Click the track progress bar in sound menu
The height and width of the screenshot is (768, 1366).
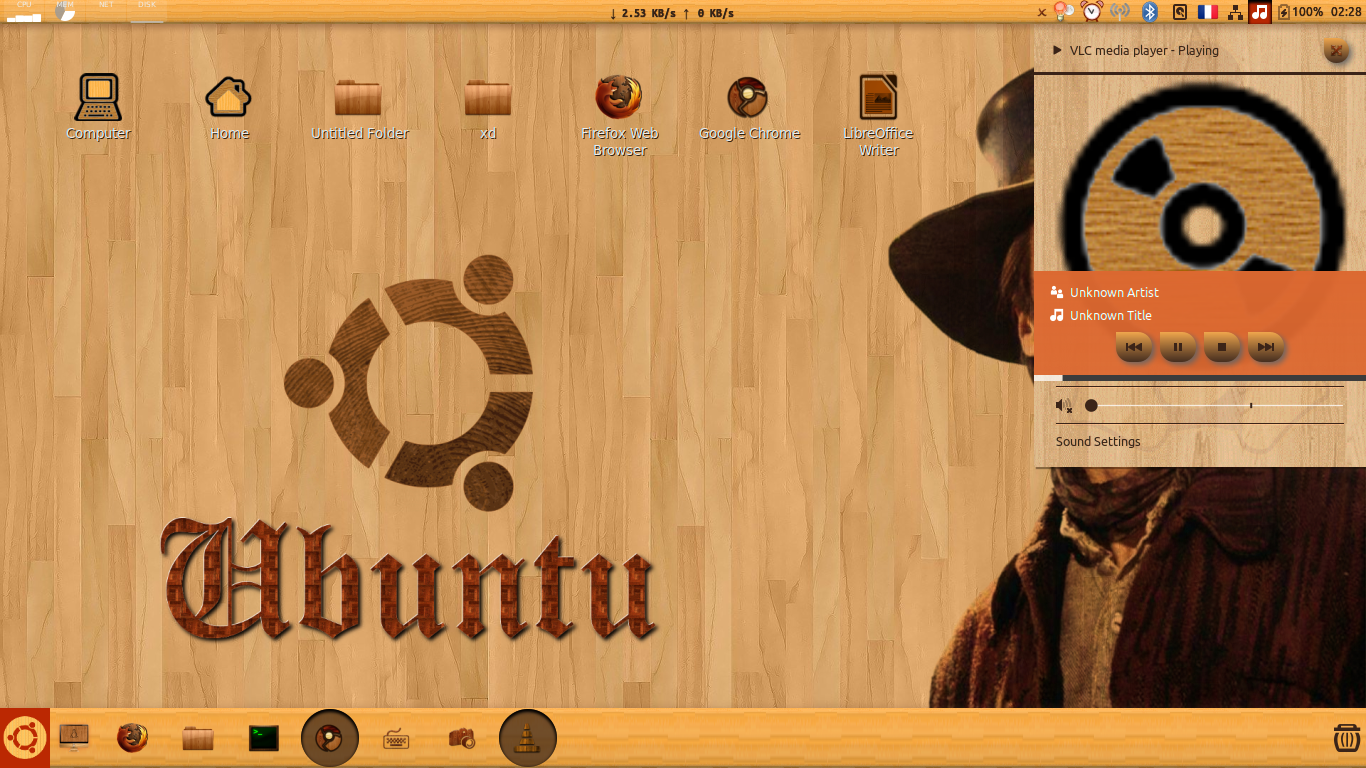[x=1200, y=377]
